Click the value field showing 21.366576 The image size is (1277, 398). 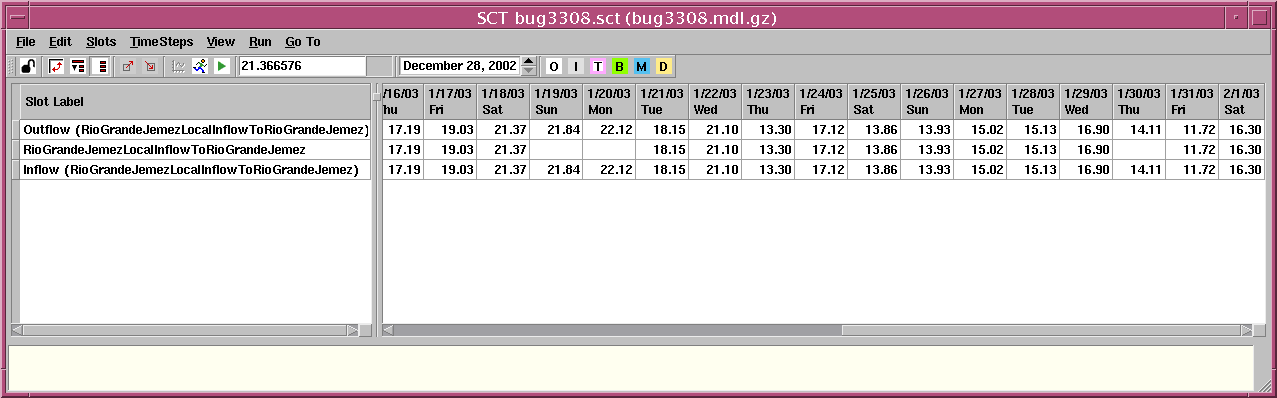point(303,66)
